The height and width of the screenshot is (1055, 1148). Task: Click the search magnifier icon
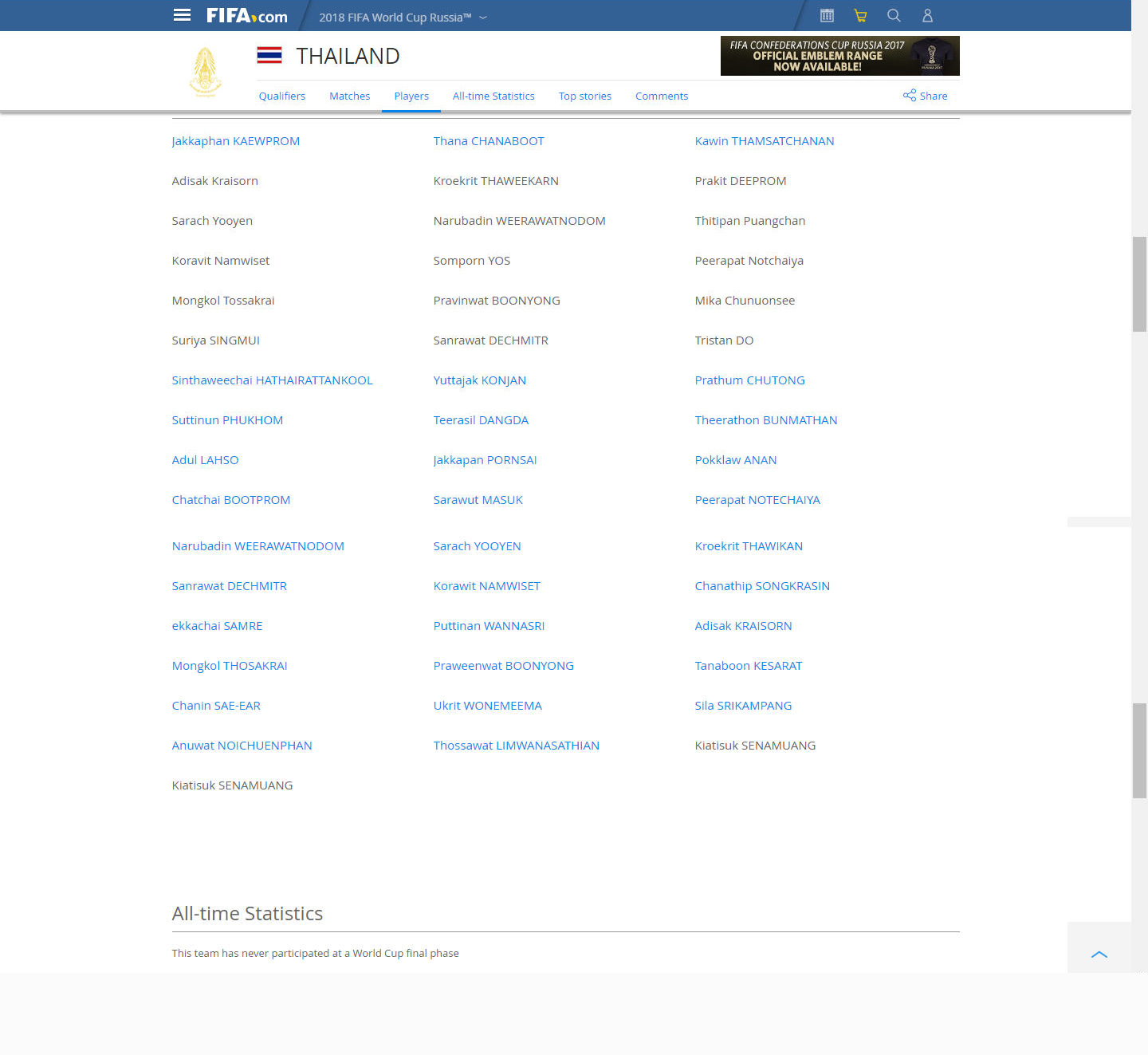tap(894, 15)
